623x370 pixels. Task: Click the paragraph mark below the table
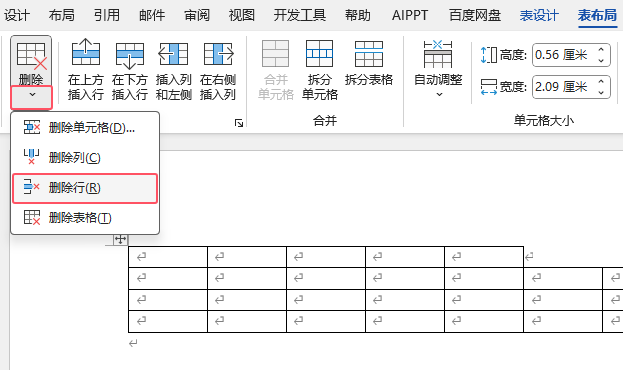[133, 343]
